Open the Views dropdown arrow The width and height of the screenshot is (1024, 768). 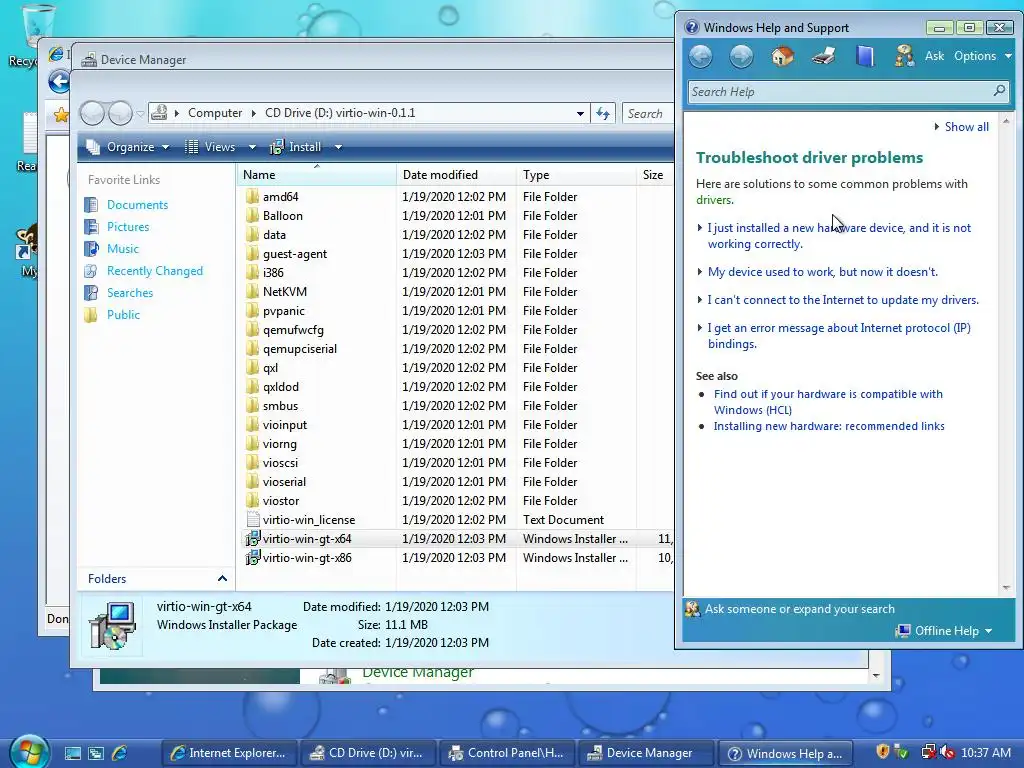point(253,147)
